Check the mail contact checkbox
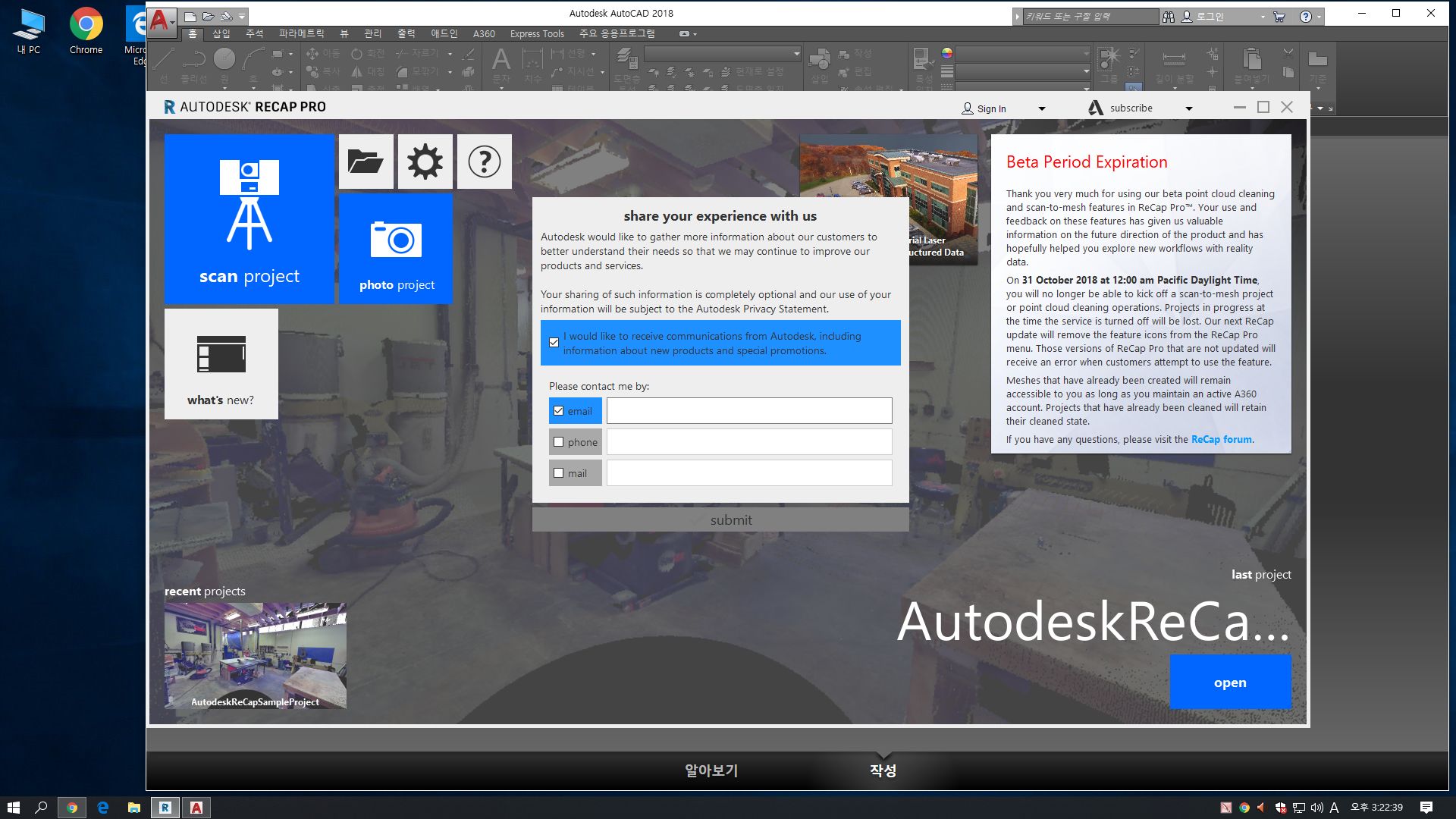Image resolution: width=1456 pixels, height=819 pixels. coord(559,473)
